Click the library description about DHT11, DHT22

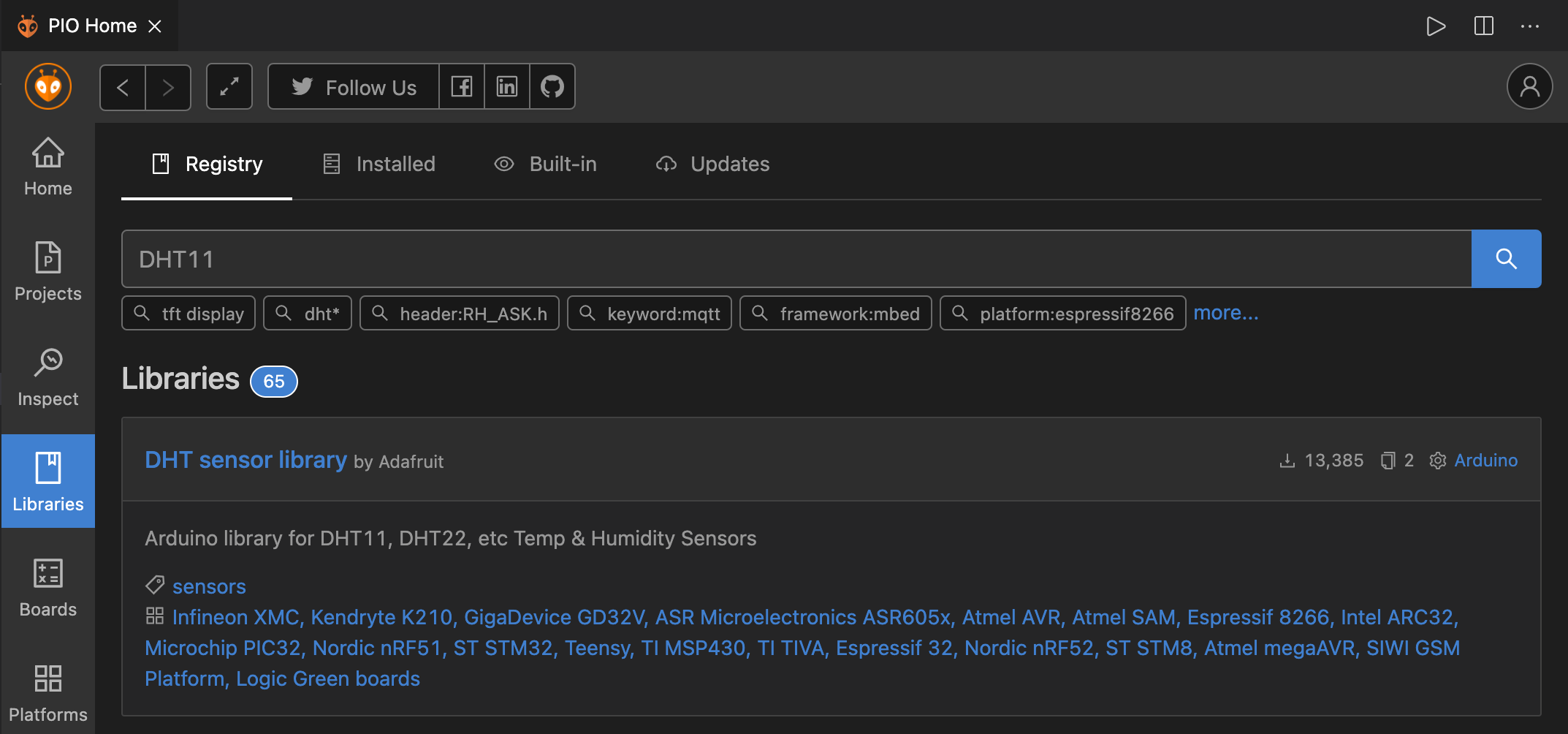(x=451, y=538)
